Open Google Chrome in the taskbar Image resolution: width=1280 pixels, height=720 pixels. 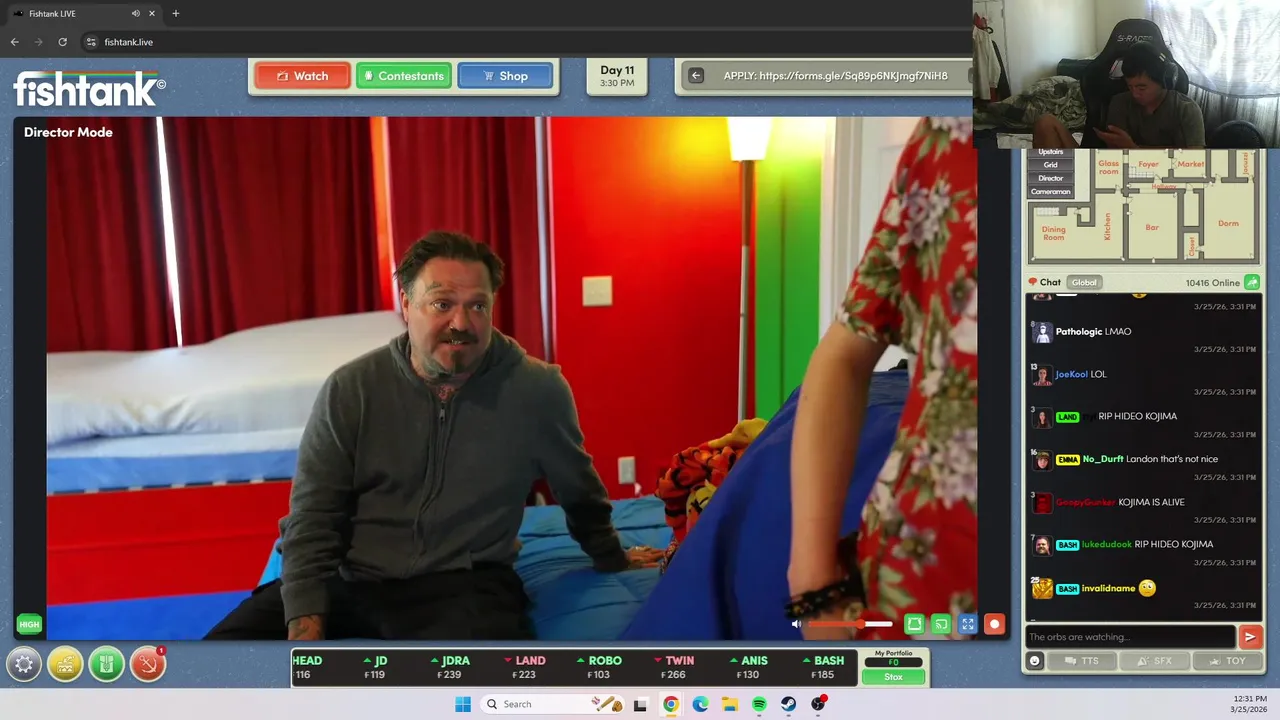(671, 704)
